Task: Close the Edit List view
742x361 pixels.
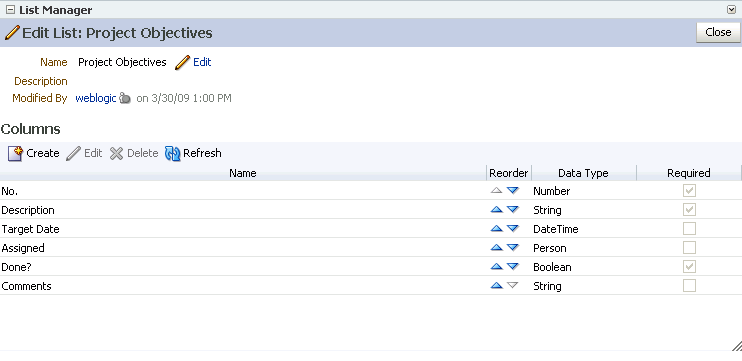Action: [x=718, y=32]
